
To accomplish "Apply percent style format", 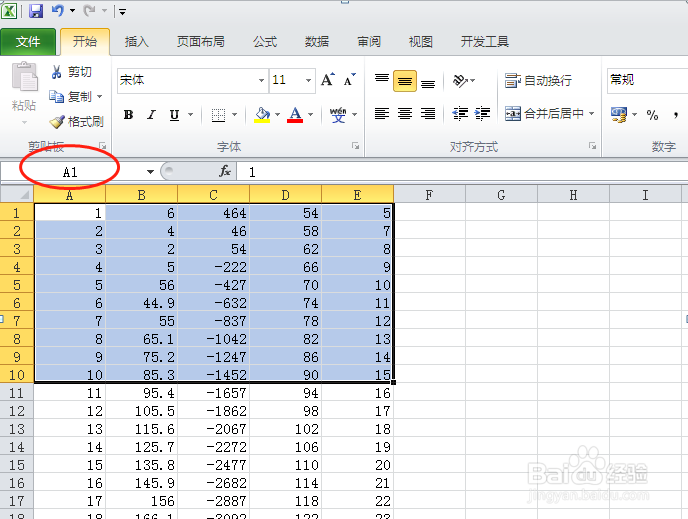I will coord(652,115).
